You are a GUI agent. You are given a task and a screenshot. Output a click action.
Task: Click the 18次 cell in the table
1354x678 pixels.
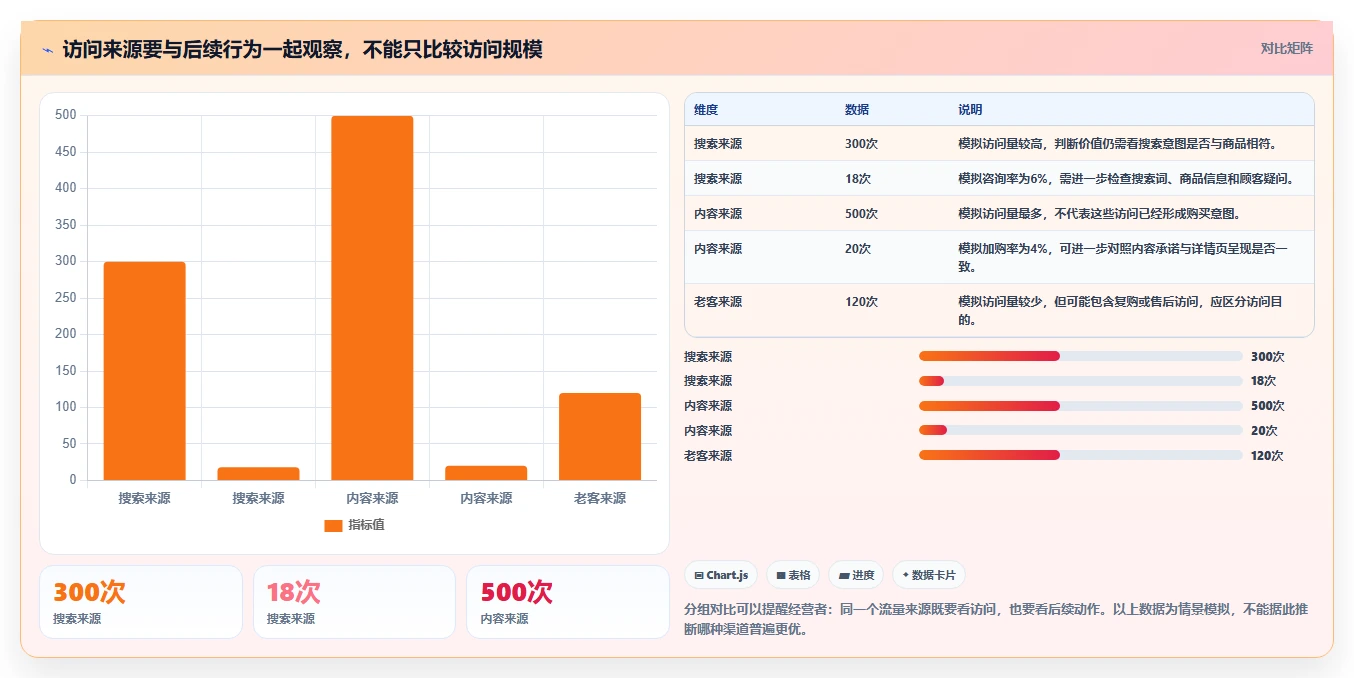[x=858, y=179]
